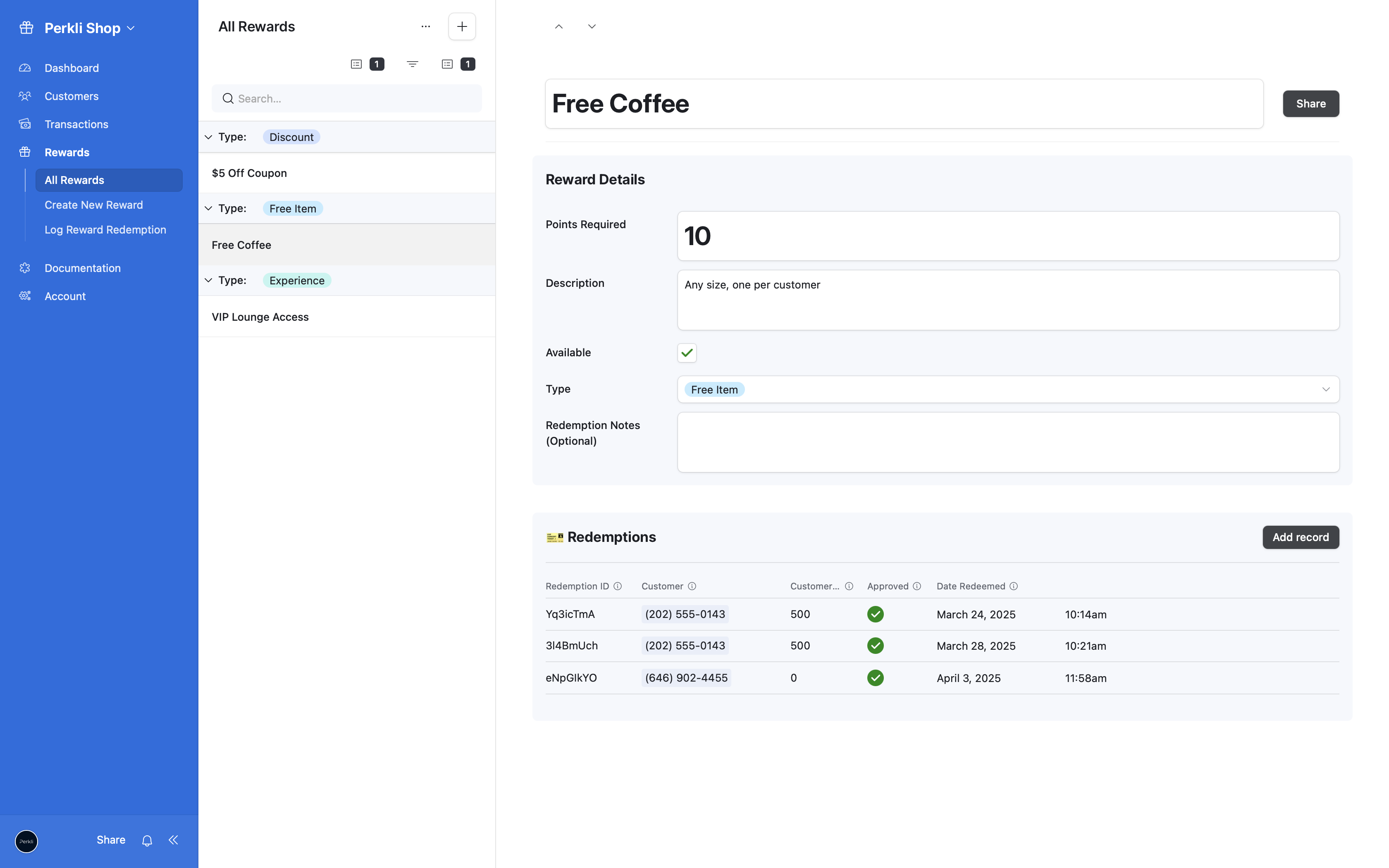Click the Customers people icon
The width and height of the screenshot is (1389, 868).
(25, 96)
